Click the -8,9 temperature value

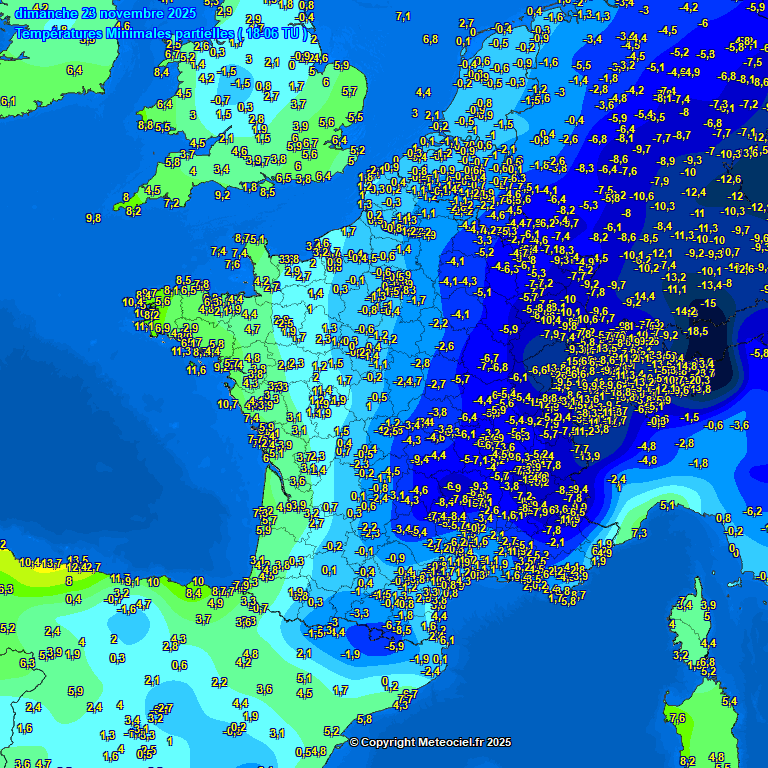pos(666,161)
